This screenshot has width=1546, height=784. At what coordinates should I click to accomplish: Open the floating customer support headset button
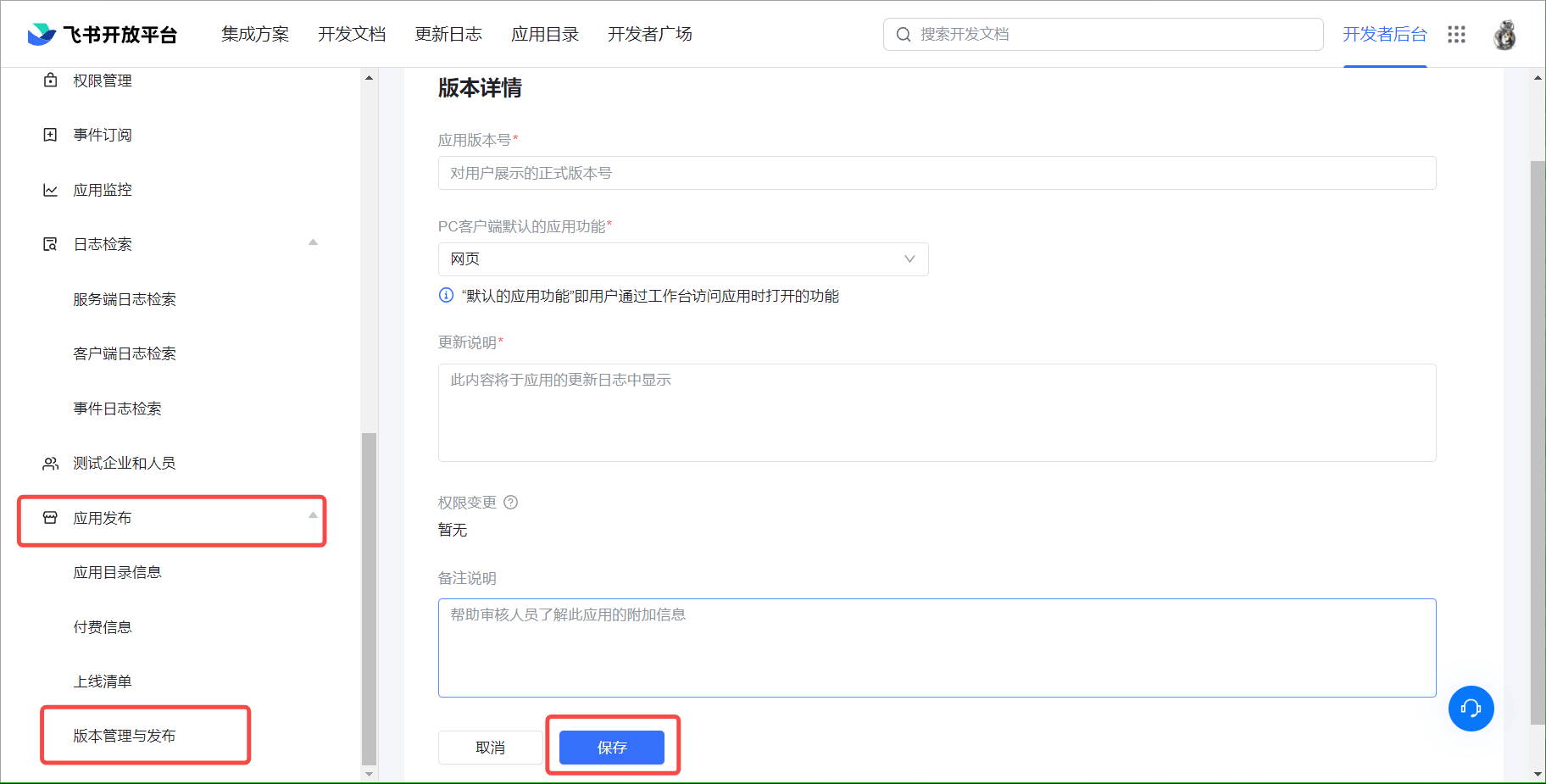pos(1471,709)
